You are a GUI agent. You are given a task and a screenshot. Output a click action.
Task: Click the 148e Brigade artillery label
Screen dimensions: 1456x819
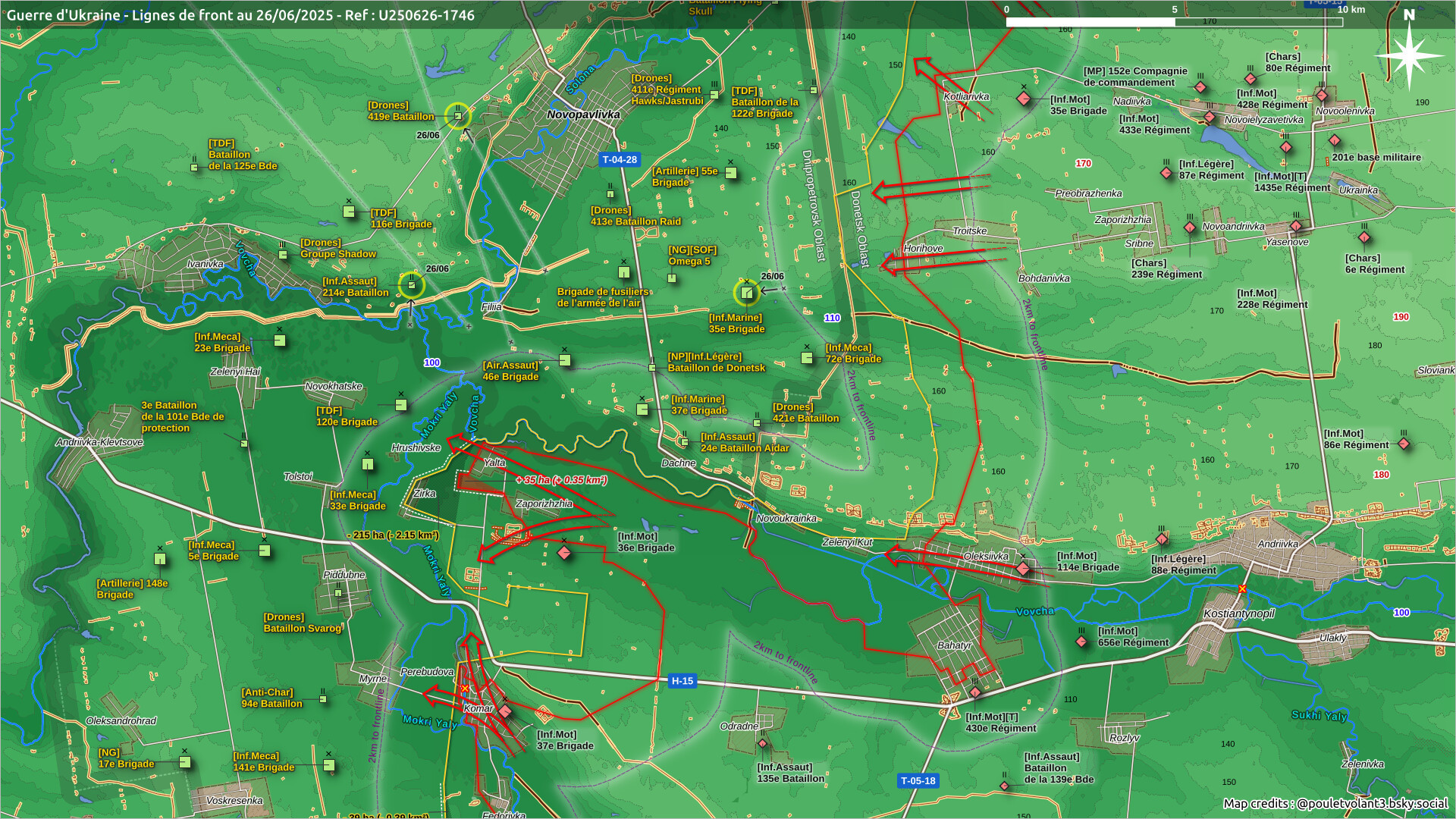[132, 588]
